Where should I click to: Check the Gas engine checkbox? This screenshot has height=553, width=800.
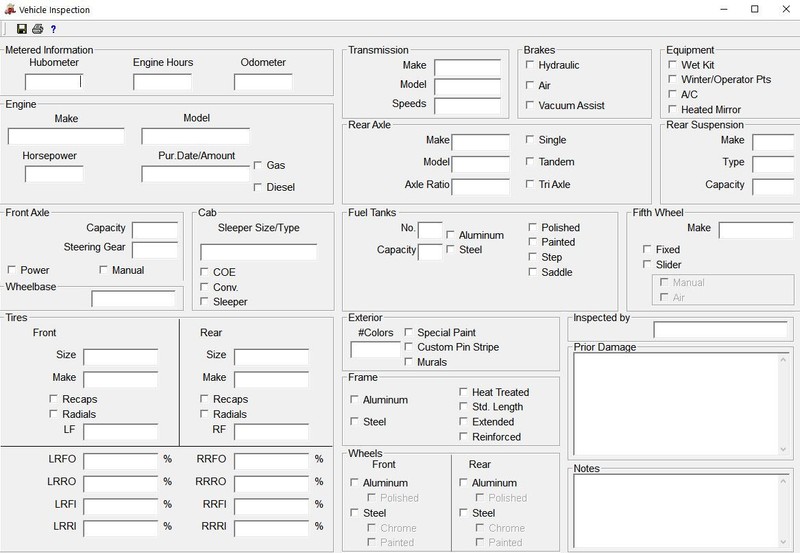pyautogui.click(x=258, y=165)
